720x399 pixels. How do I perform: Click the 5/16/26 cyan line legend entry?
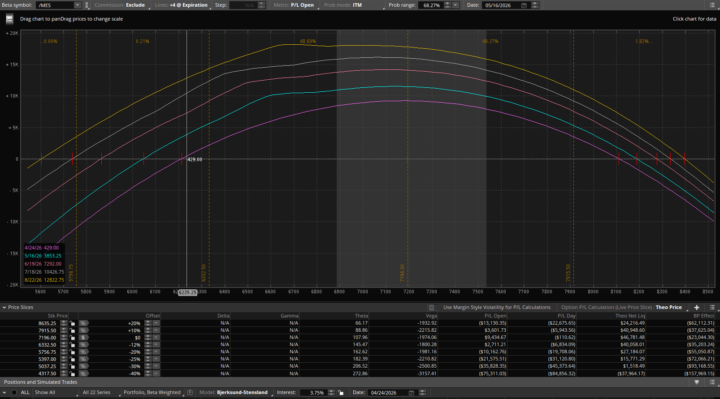click(x=43, y=256)
